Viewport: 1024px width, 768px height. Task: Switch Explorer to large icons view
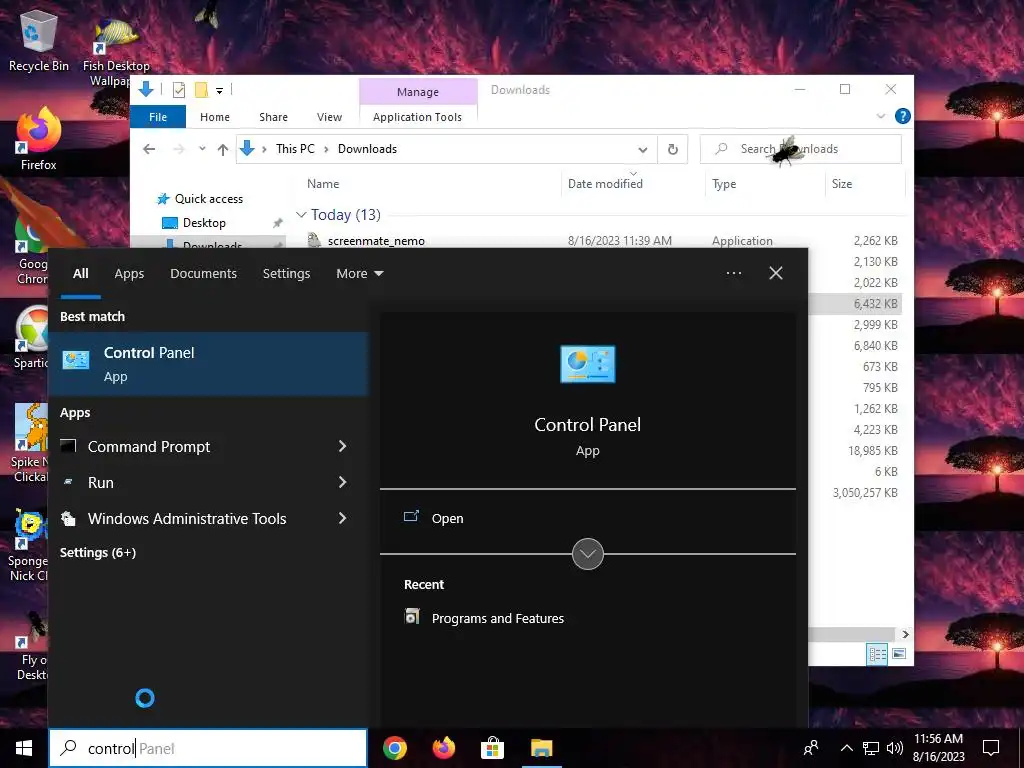coord(899,654)
